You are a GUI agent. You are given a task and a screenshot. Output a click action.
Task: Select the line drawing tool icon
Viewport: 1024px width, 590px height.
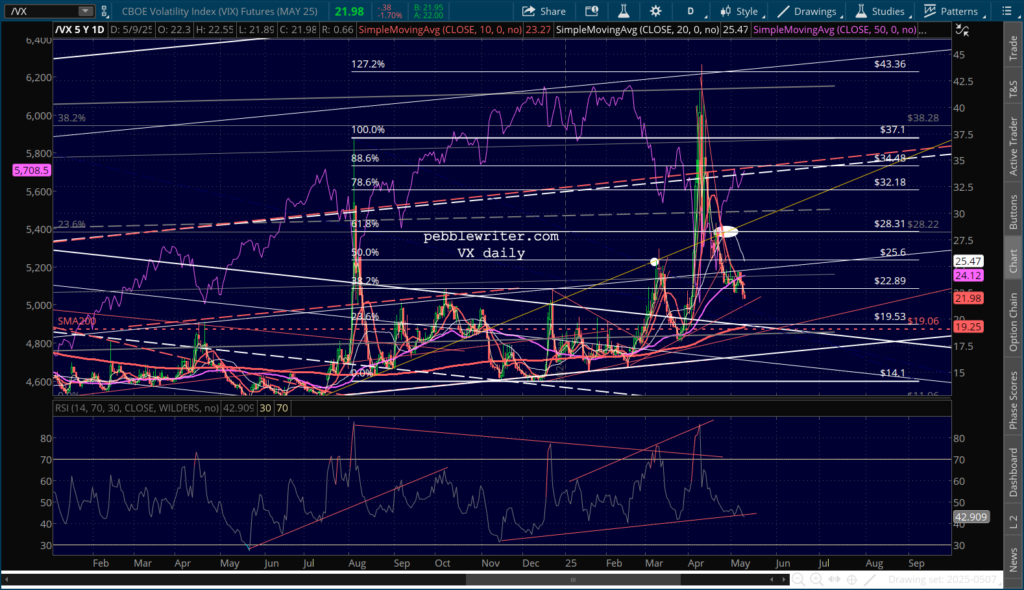point(872,580)
